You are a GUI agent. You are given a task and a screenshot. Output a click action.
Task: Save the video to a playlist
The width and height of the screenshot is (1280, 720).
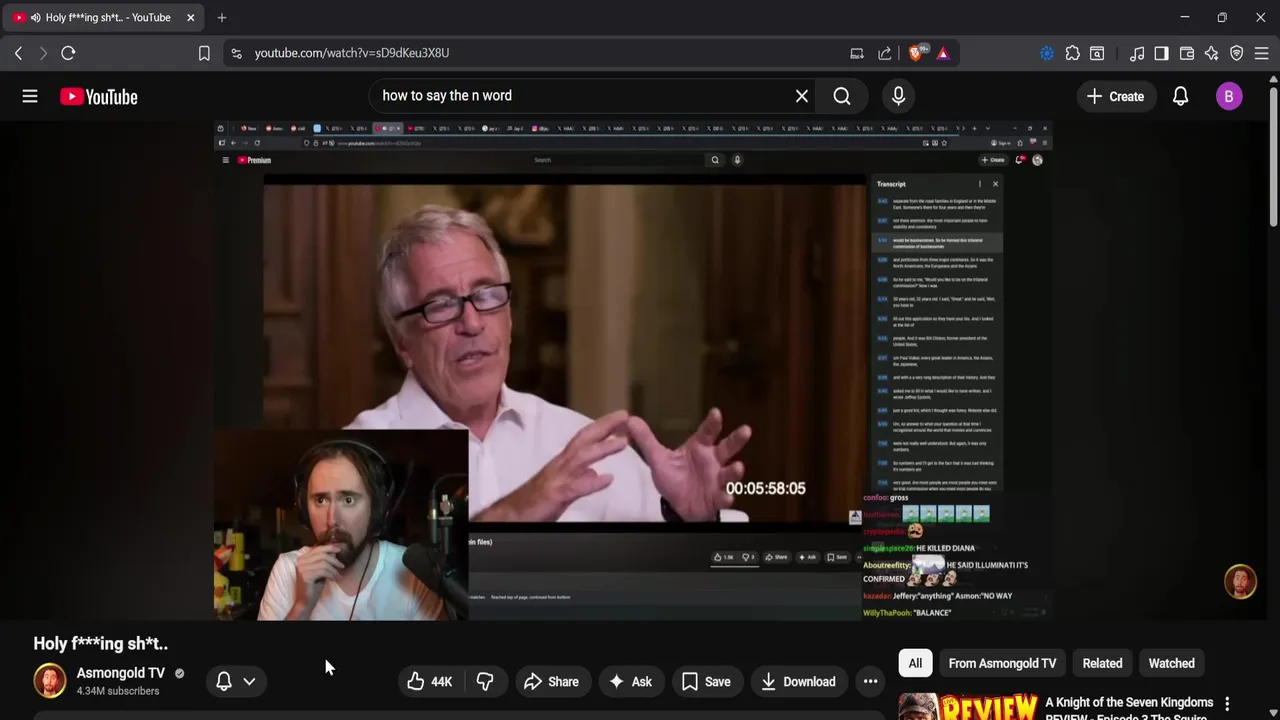click(706, 682)
